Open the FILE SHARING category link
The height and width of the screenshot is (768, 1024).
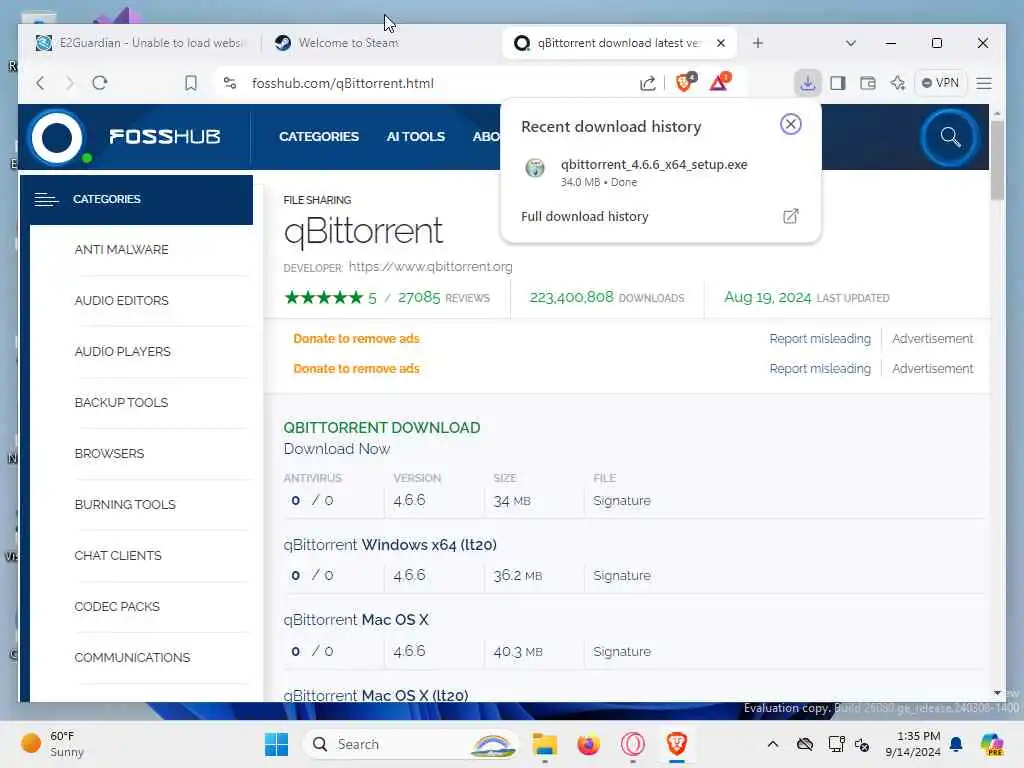(x=317, y=200)
